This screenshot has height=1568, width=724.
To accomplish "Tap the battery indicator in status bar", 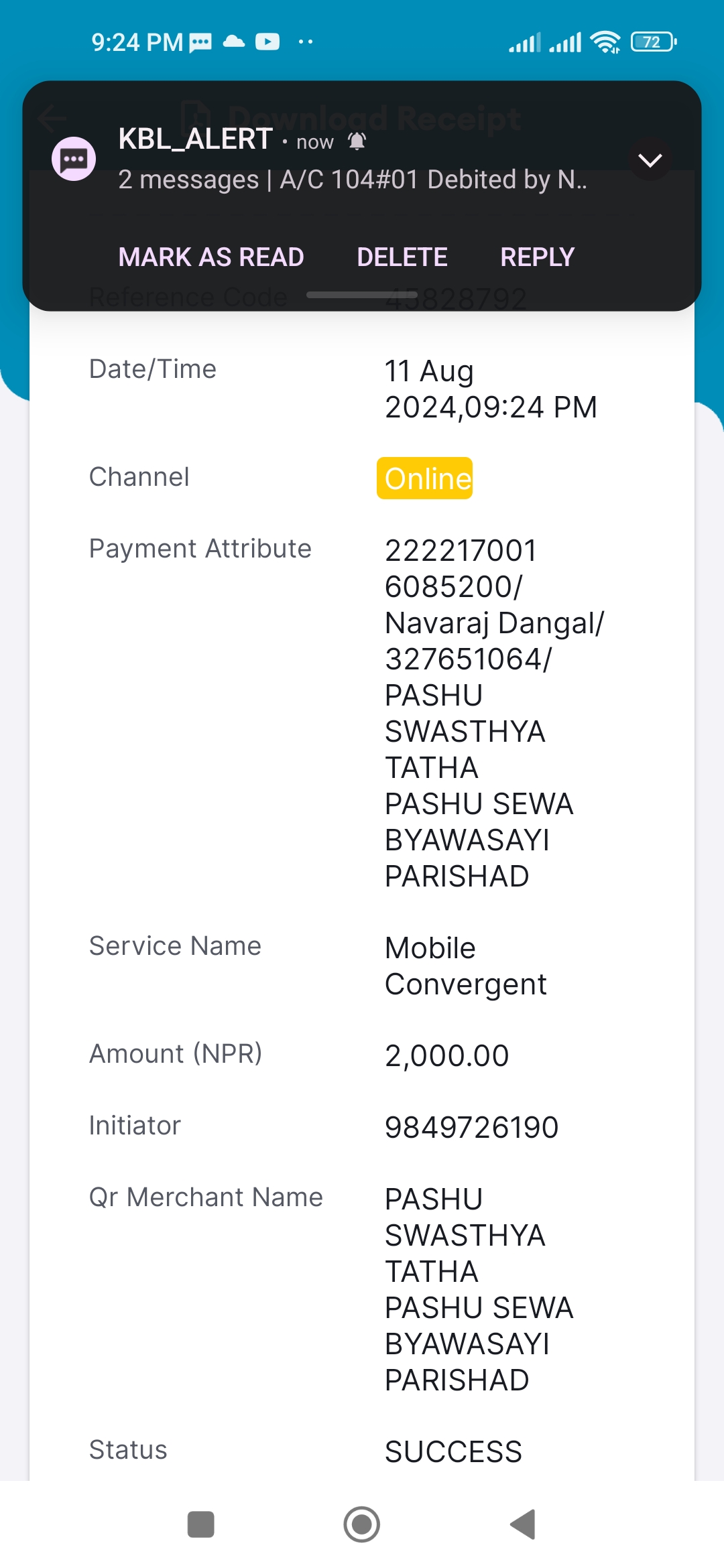I will coord(654,42).
